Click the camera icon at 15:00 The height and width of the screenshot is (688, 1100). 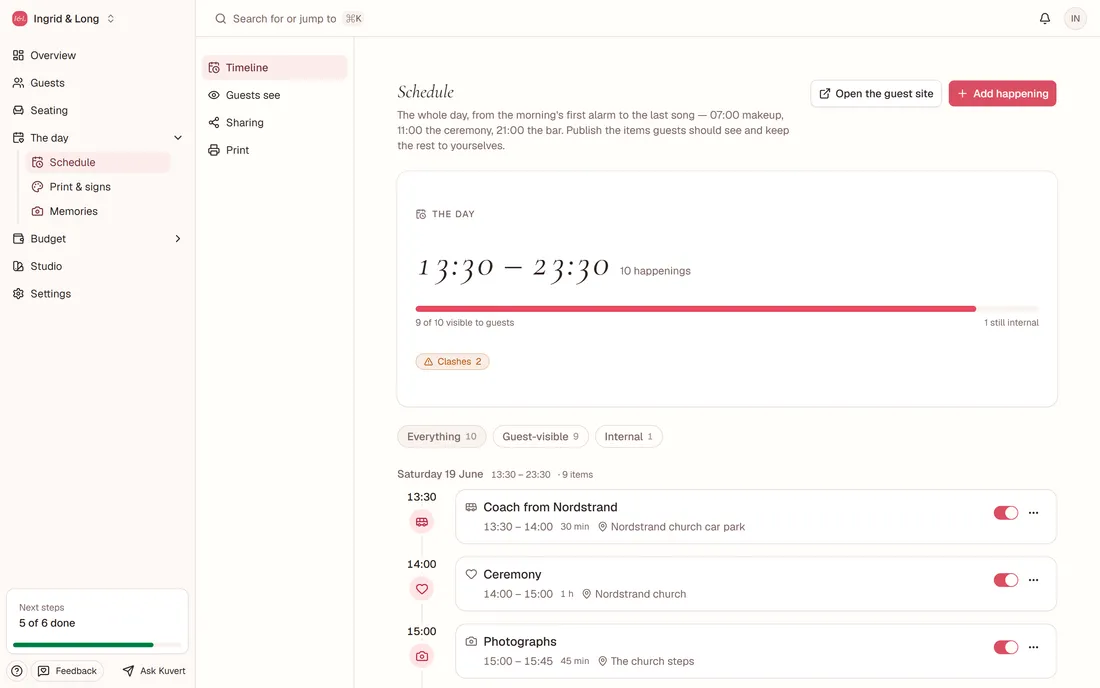coord(422,656)
